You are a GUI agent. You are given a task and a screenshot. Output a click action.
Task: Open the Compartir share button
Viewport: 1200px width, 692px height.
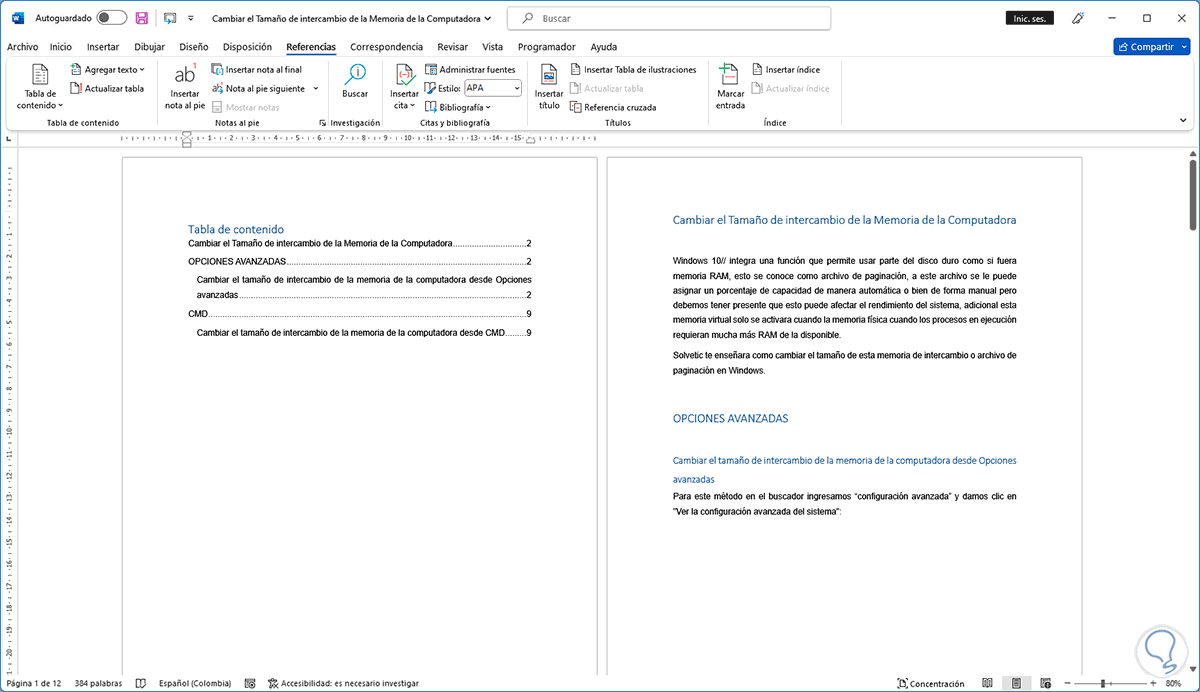coord(1151,46)
